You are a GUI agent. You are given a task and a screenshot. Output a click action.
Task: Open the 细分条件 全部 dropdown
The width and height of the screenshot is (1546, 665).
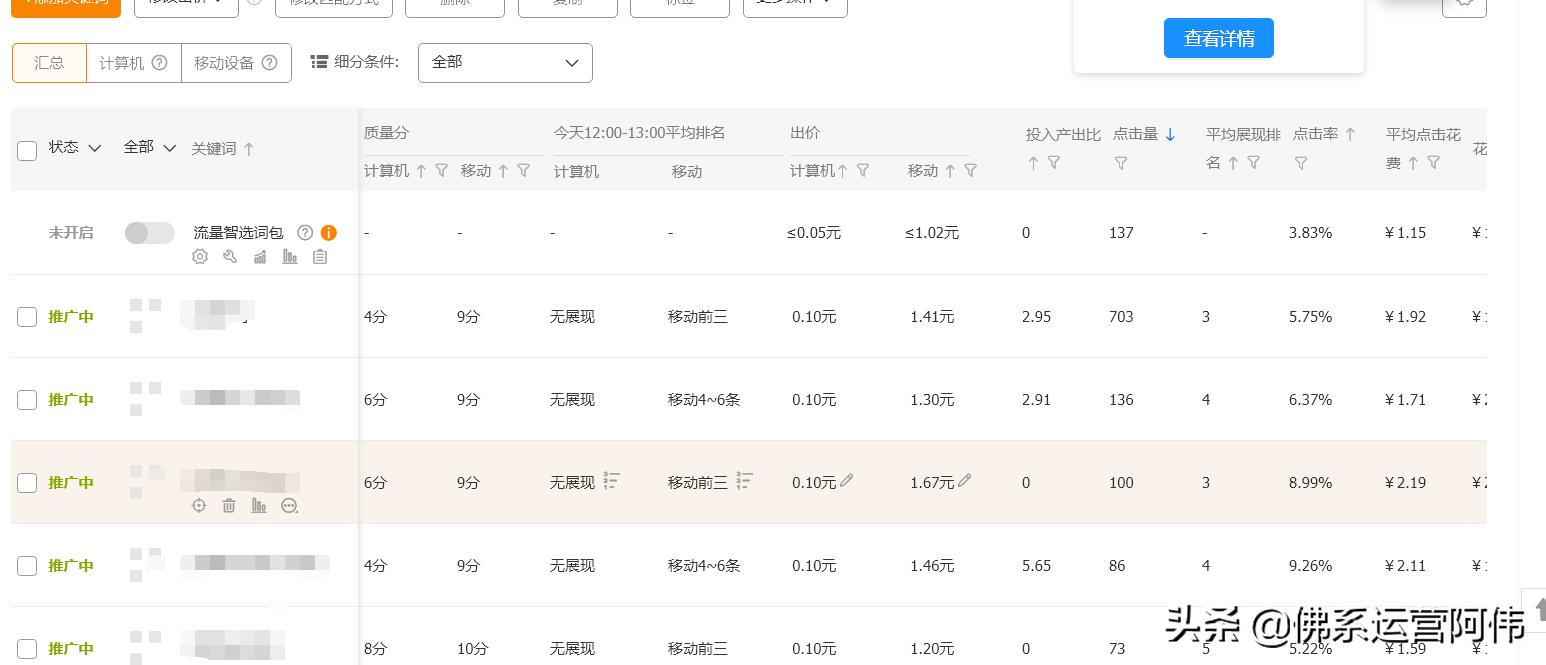(505, 62)
